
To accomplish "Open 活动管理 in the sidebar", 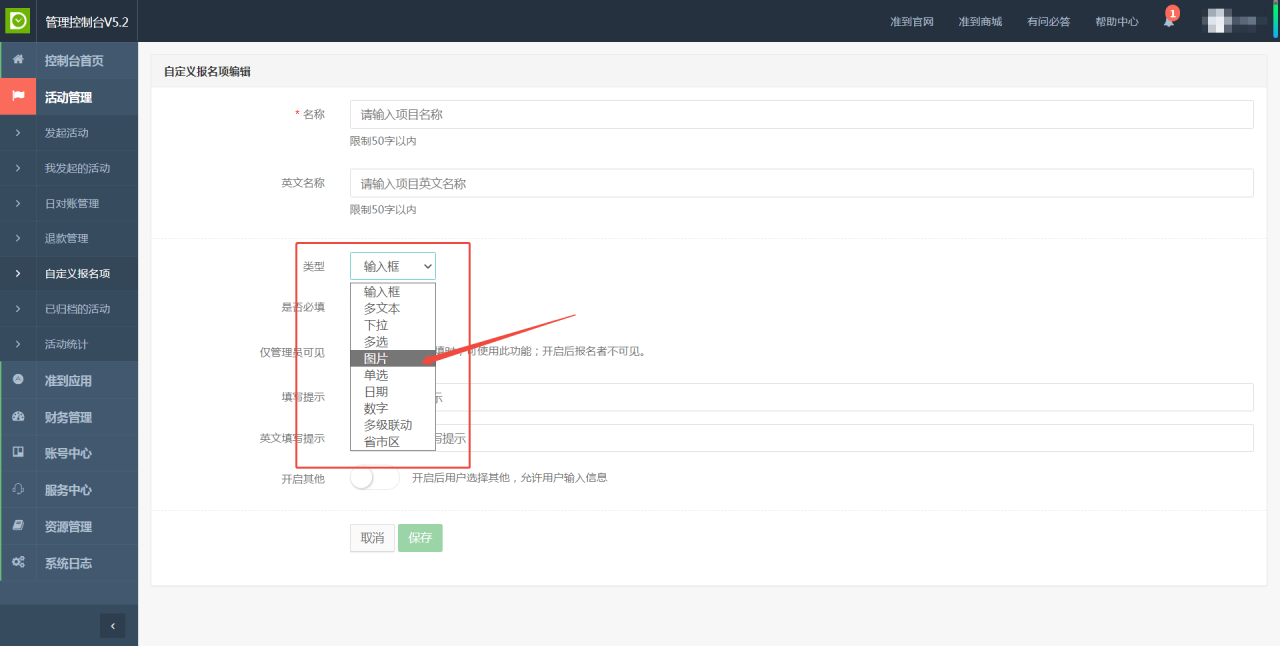I will point(68,97).
